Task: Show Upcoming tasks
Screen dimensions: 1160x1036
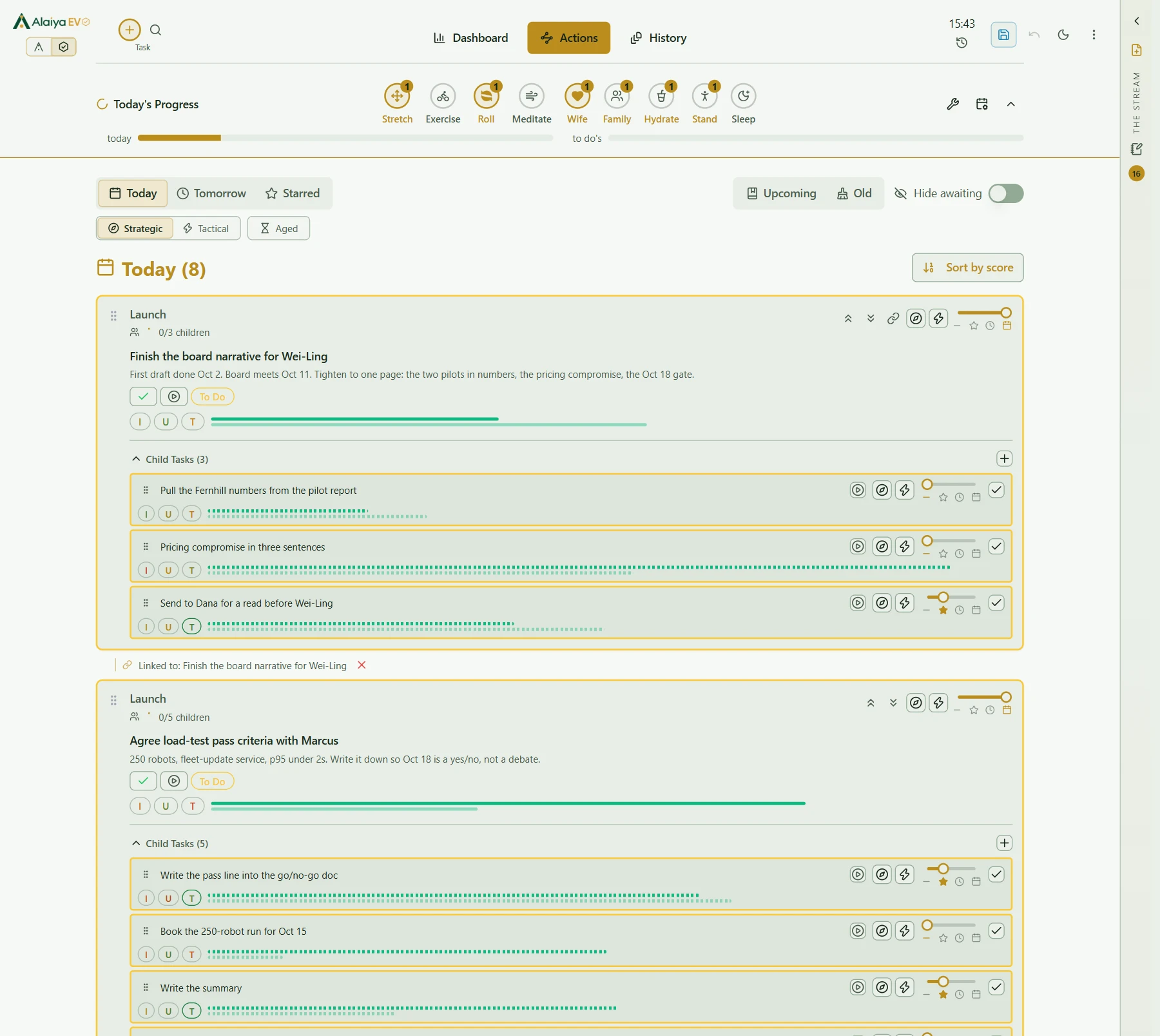Action: (x=781, y=193)
